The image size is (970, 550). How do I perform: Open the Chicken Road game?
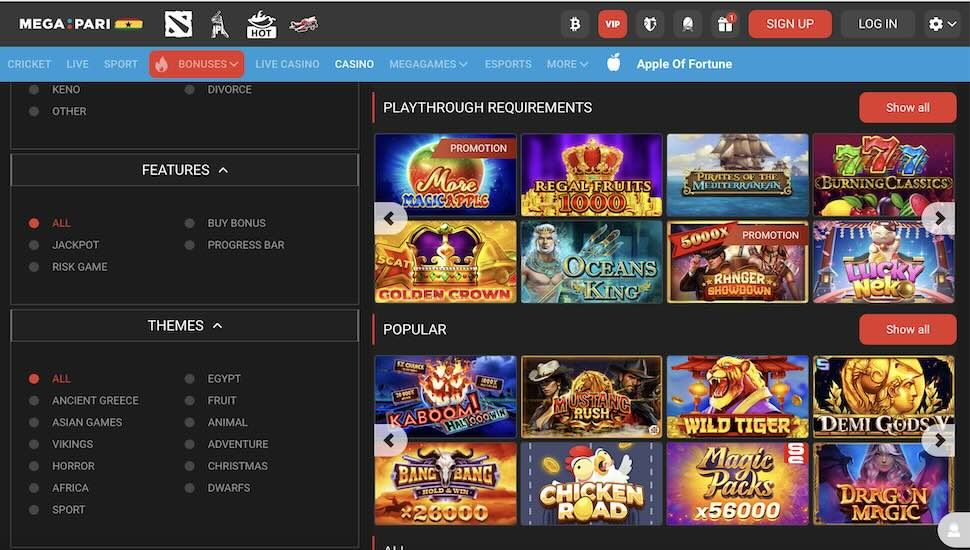tap(591, 484)
